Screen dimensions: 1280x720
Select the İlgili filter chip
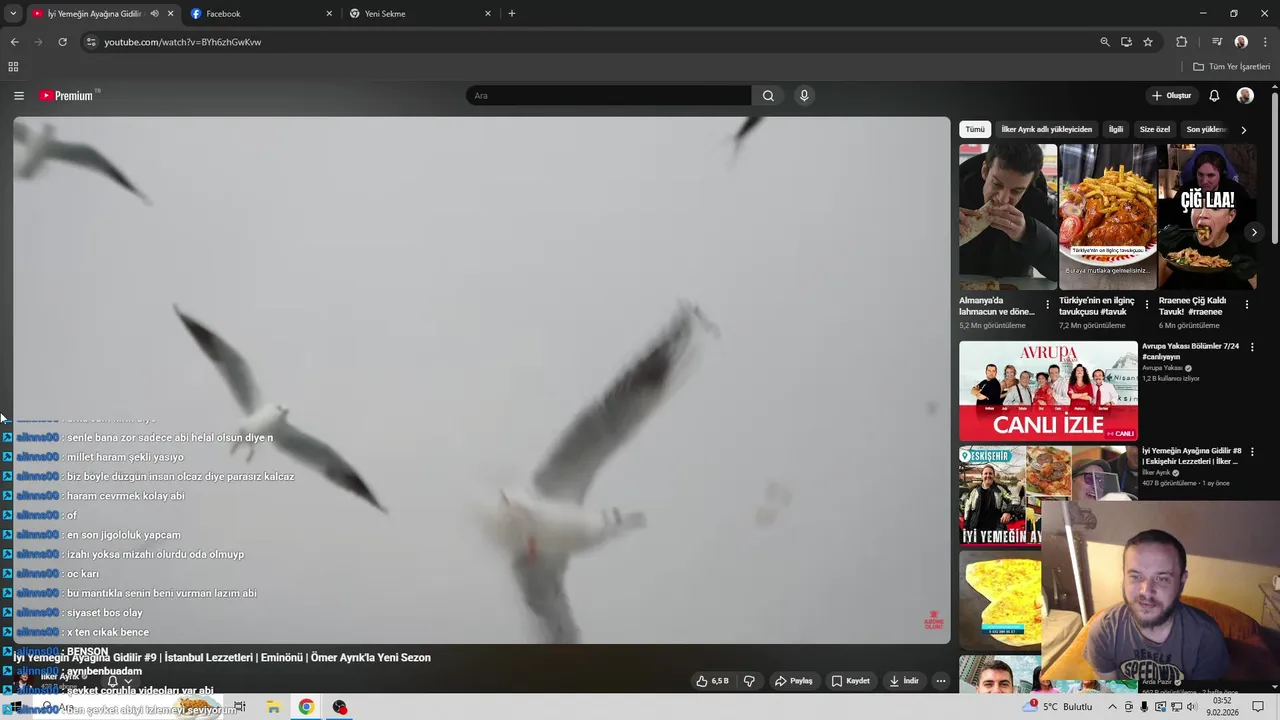[1116, 129]
